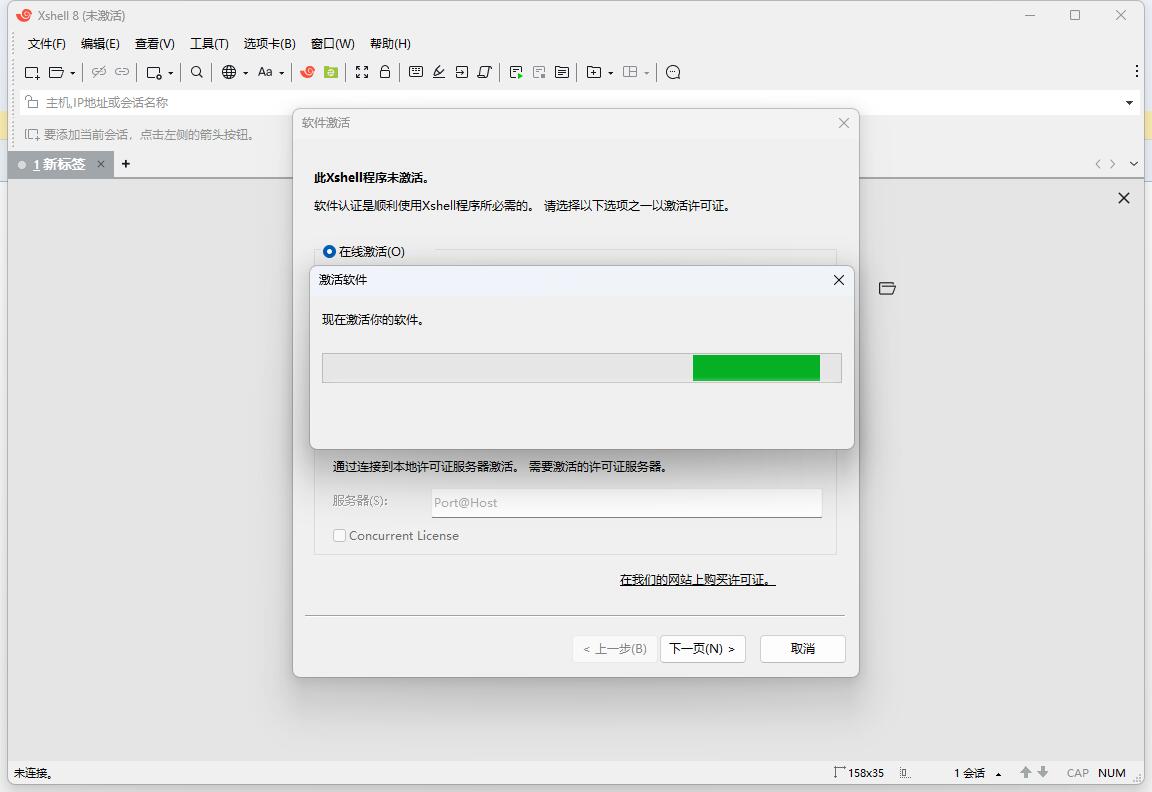Open the Window menu 窗口(W)
This screenshot has width=1152, height=792.
pos(333,44)
